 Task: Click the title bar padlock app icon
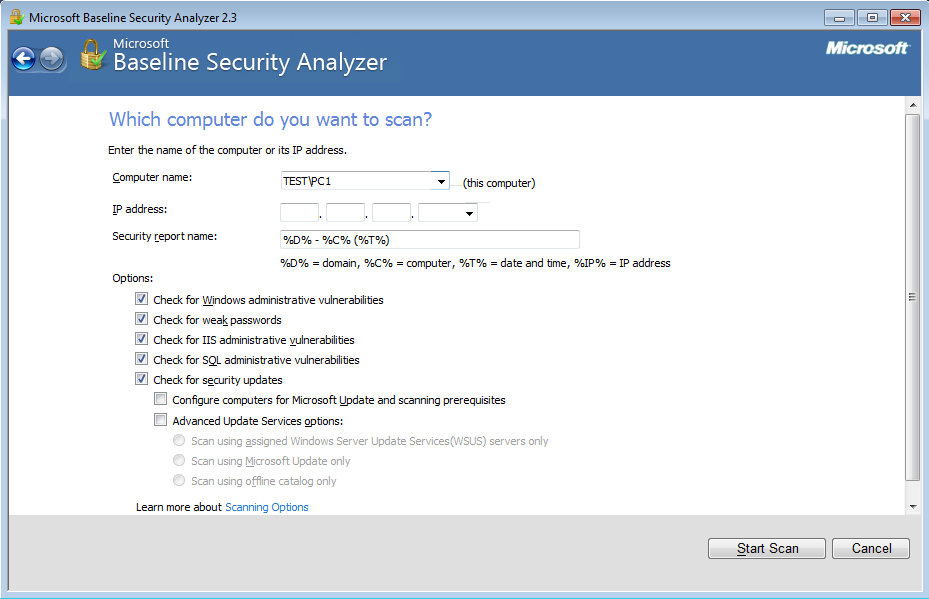pos(17,17)
